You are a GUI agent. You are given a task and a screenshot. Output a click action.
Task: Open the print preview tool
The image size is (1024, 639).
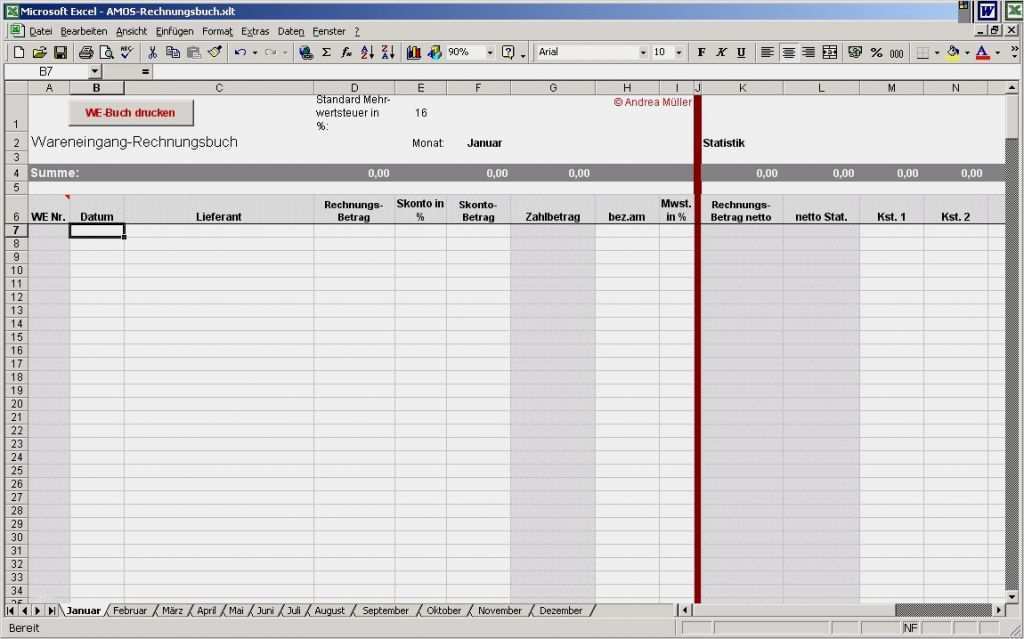click(106, 52)
